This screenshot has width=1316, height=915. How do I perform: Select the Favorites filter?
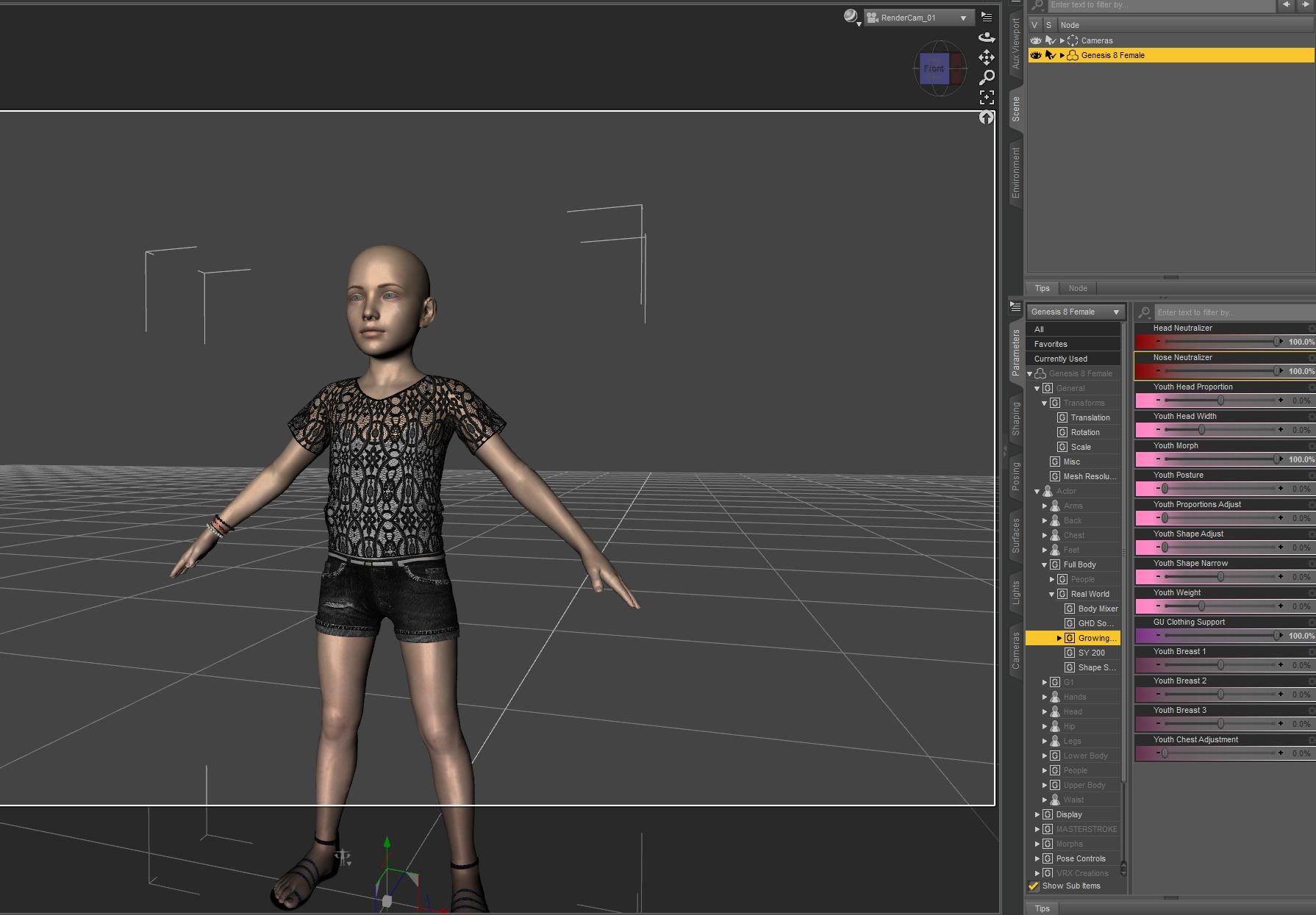click(x=1051, y=344)
